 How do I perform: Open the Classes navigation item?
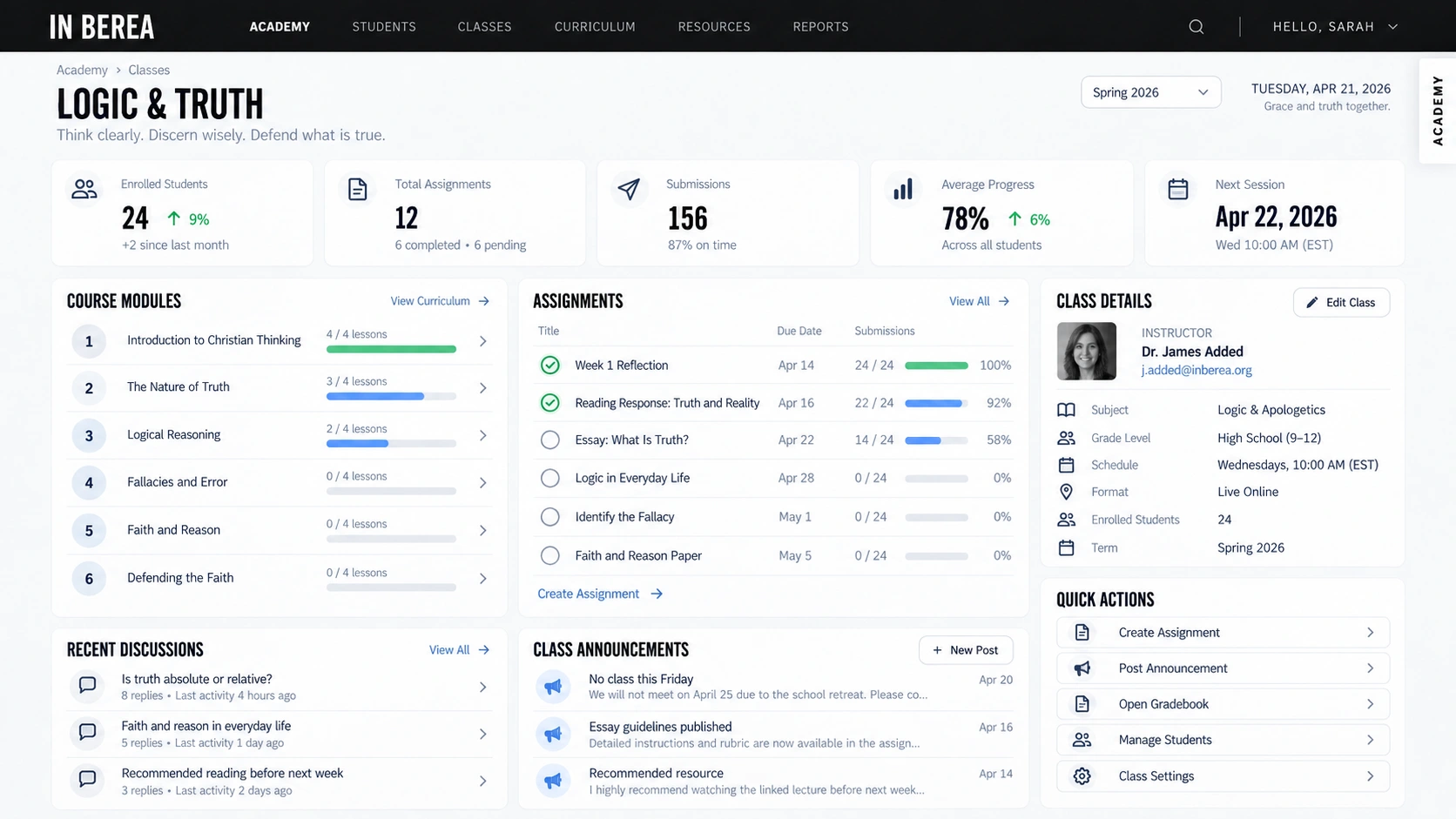(484, 27)
